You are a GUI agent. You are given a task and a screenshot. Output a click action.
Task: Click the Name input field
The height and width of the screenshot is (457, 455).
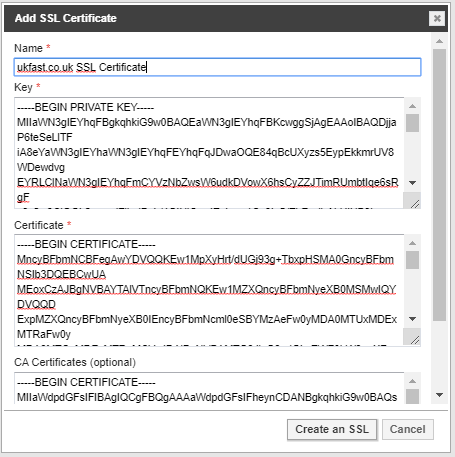tap(217, 67)
